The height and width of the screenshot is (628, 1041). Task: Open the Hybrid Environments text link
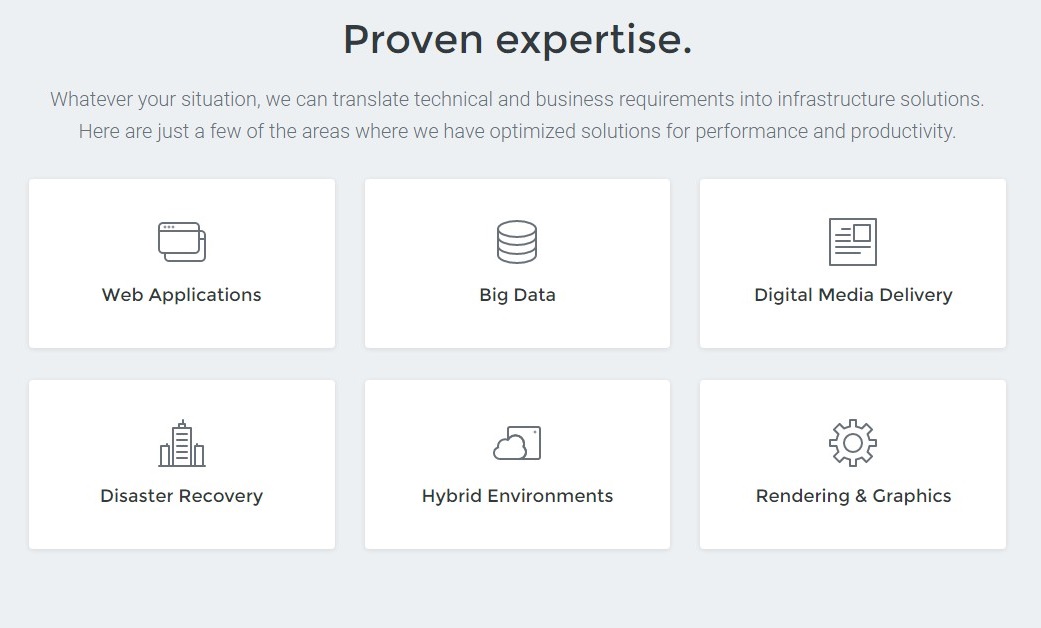click(x=517, y=496)
